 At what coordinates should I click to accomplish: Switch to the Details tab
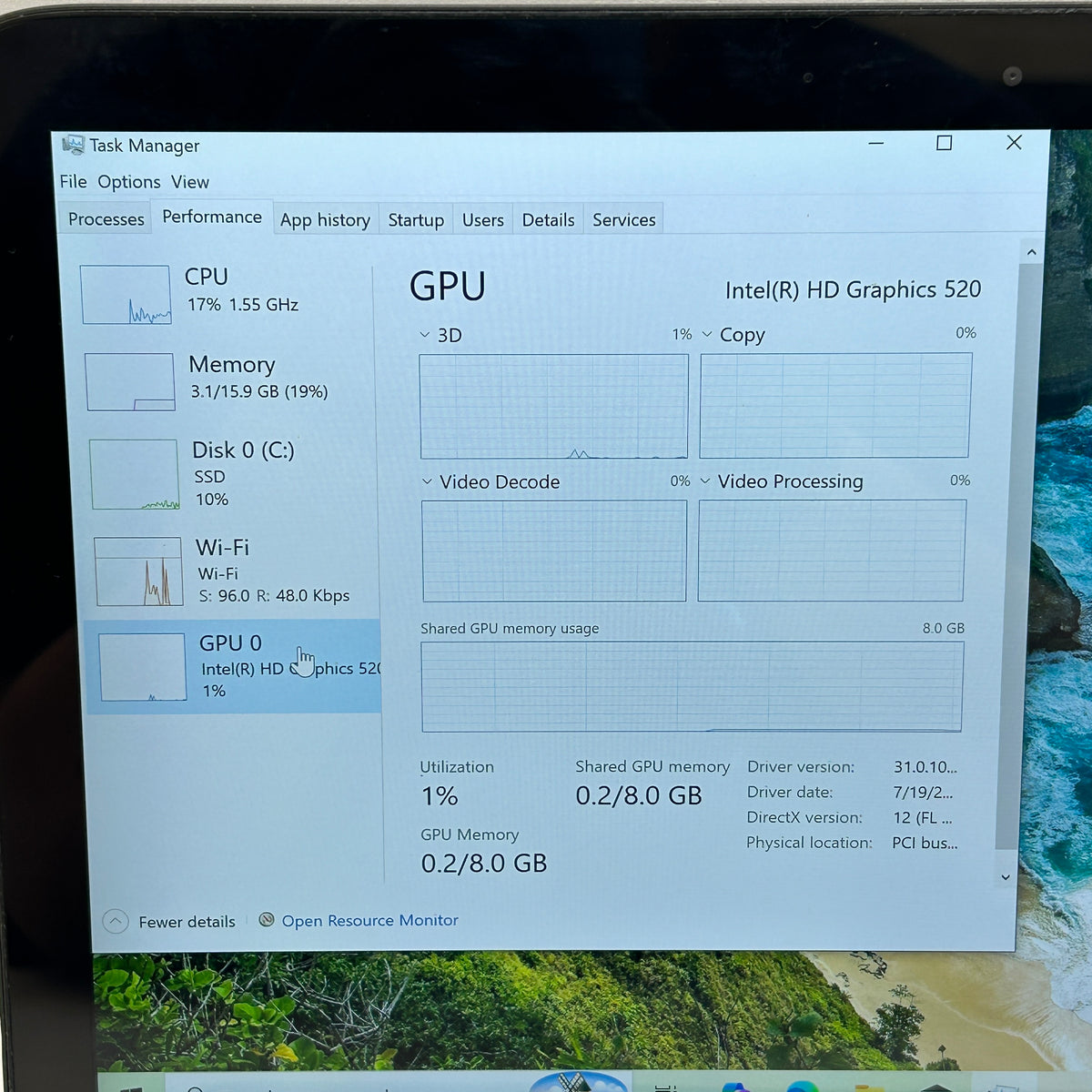click(548, 219)
